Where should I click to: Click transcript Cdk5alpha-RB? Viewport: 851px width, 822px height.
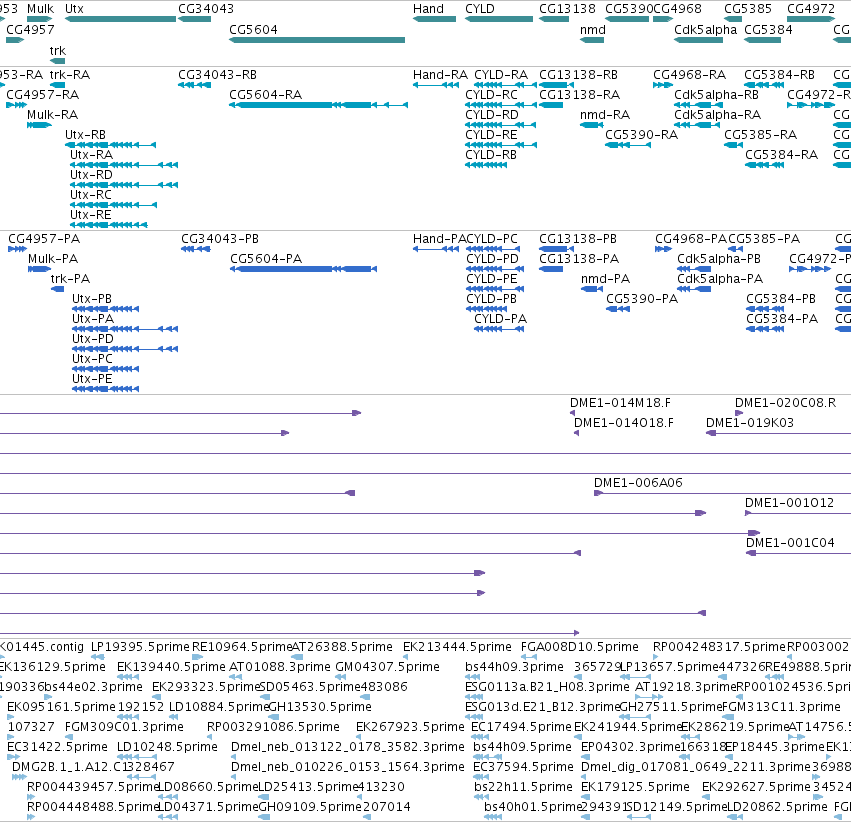697,105
